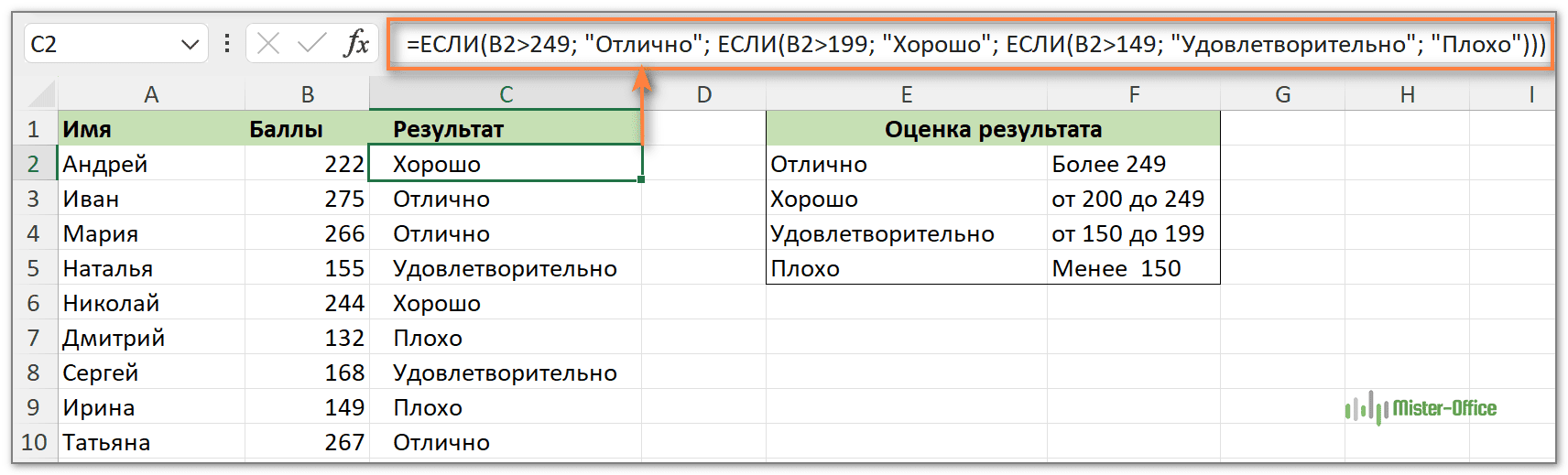The width and height of the screenshot is (1568, 475).
Task: Select row 5 header
Action: [34, 268]
